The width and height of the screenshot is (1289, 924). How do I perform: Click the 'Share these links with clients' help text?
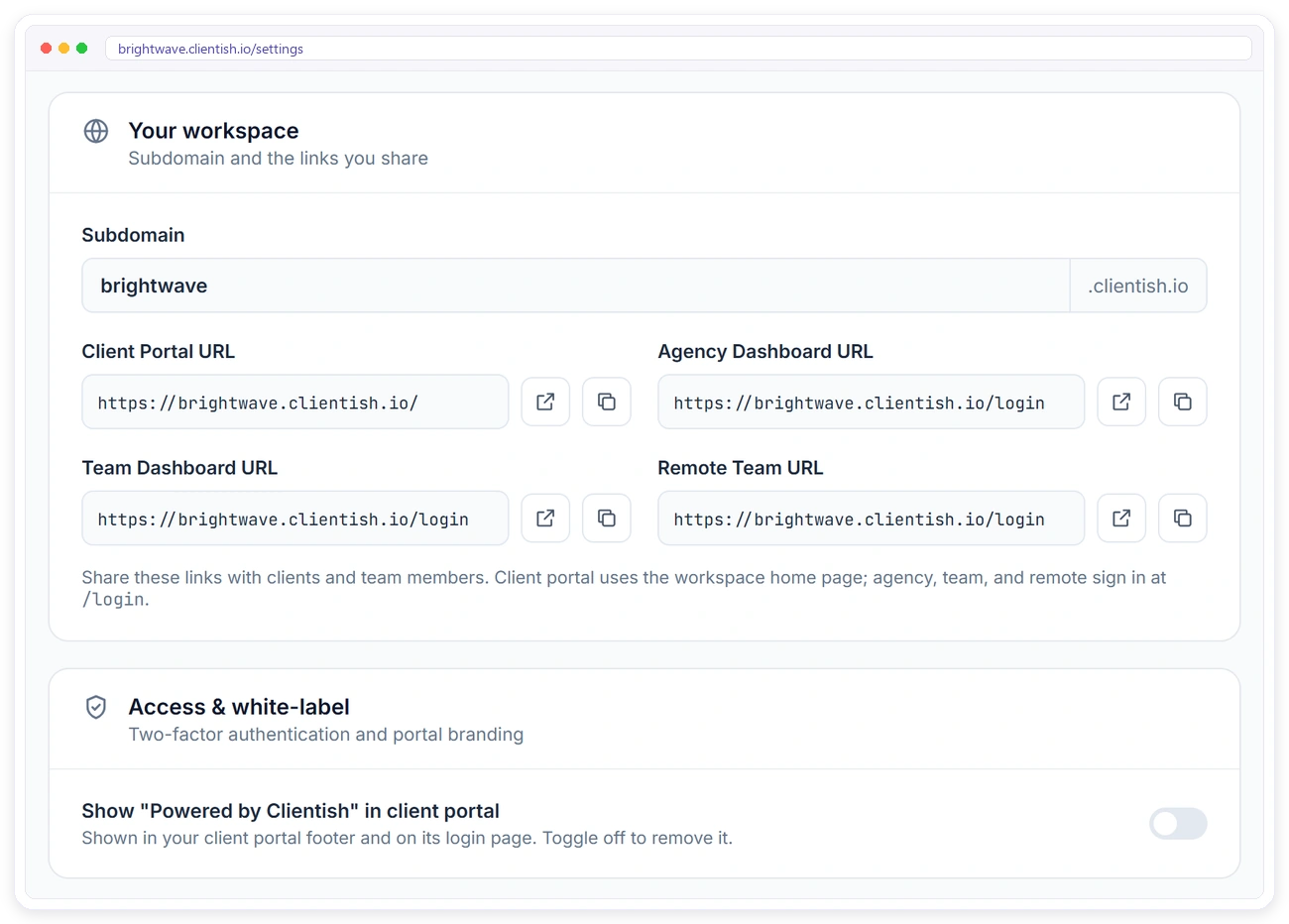click(624, 588)
